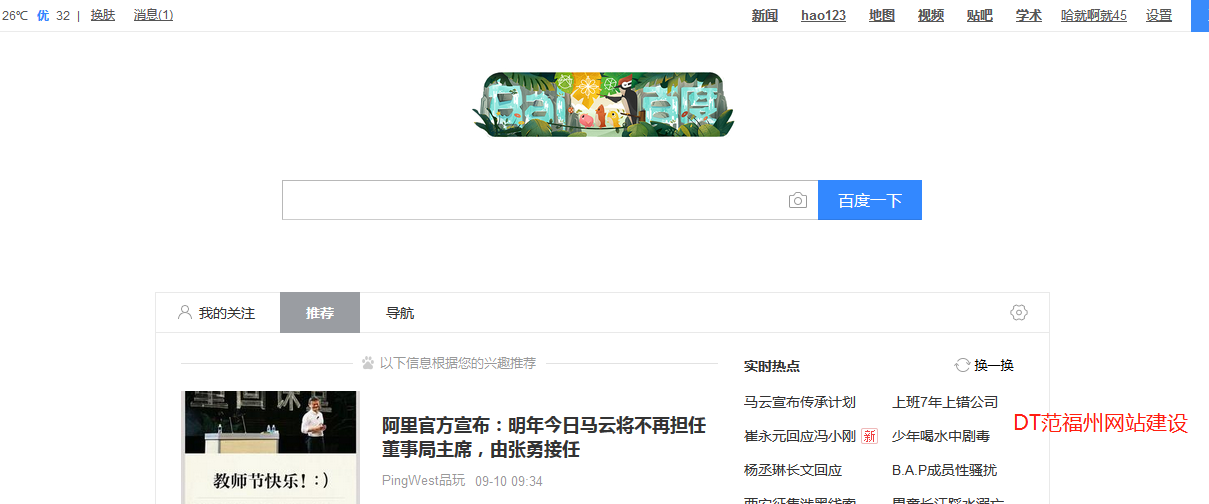
Task: Open 地图 in the top navigation
Action: 882,15
